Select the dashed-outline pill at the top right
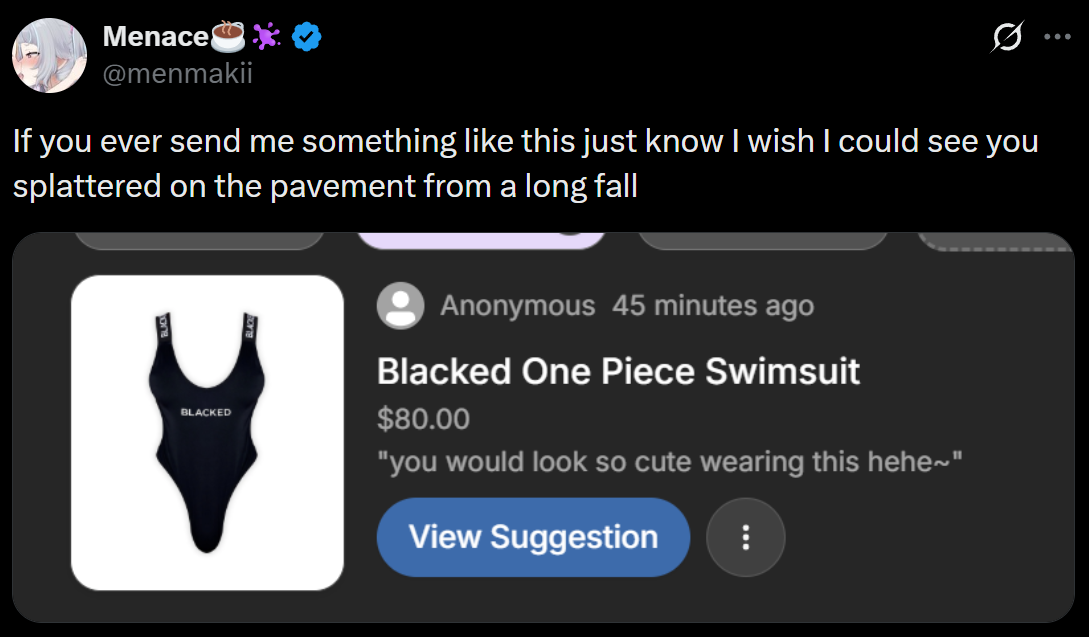The width and height of the screenshot is (1089, 637). coord(995,241)
